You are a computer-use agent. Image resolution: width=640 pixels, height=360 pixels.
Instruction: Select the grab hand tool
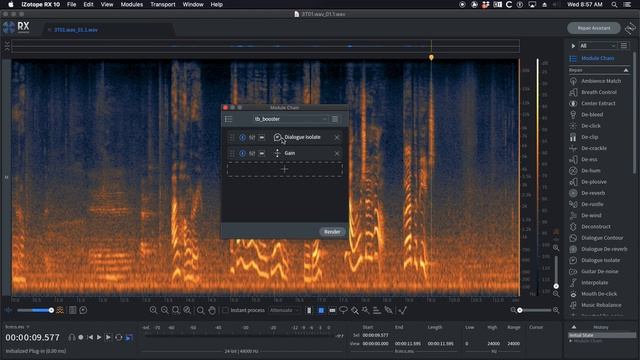212,311
